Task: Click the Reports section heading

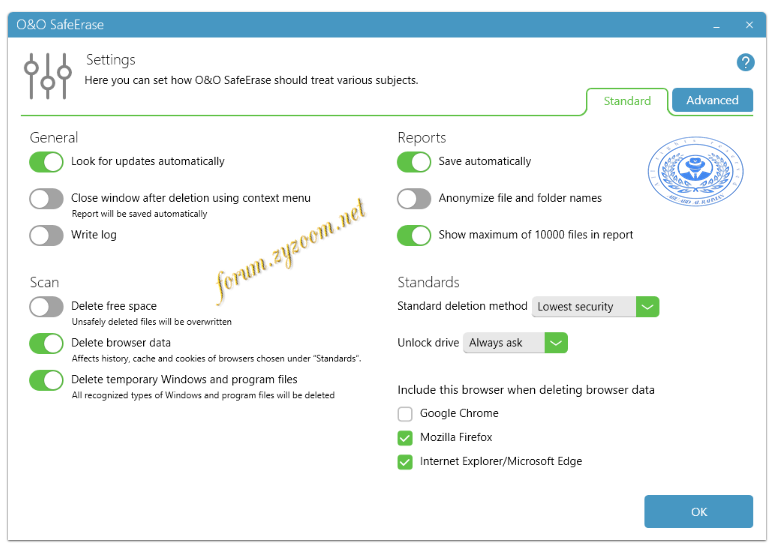Action: tap(422, 137)
